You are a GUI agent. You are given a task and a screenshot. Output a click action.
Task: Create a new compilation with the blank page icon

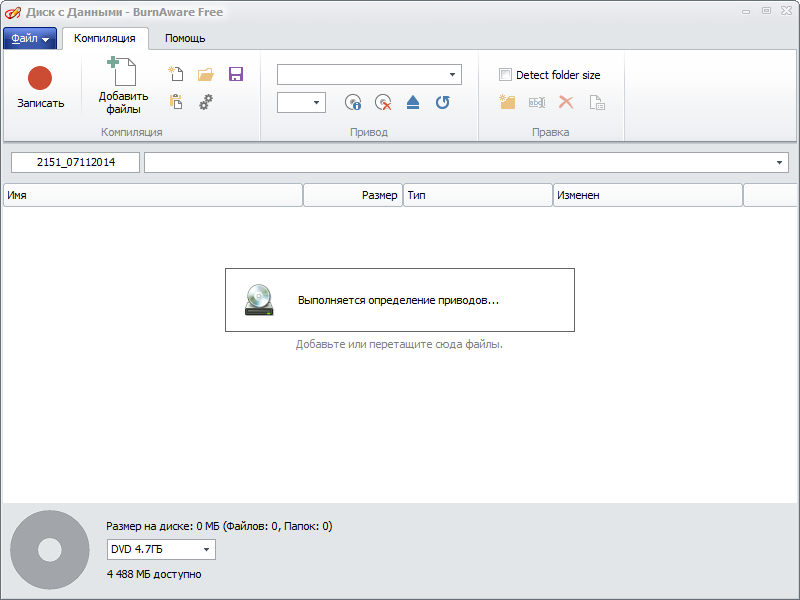[176, 74]
